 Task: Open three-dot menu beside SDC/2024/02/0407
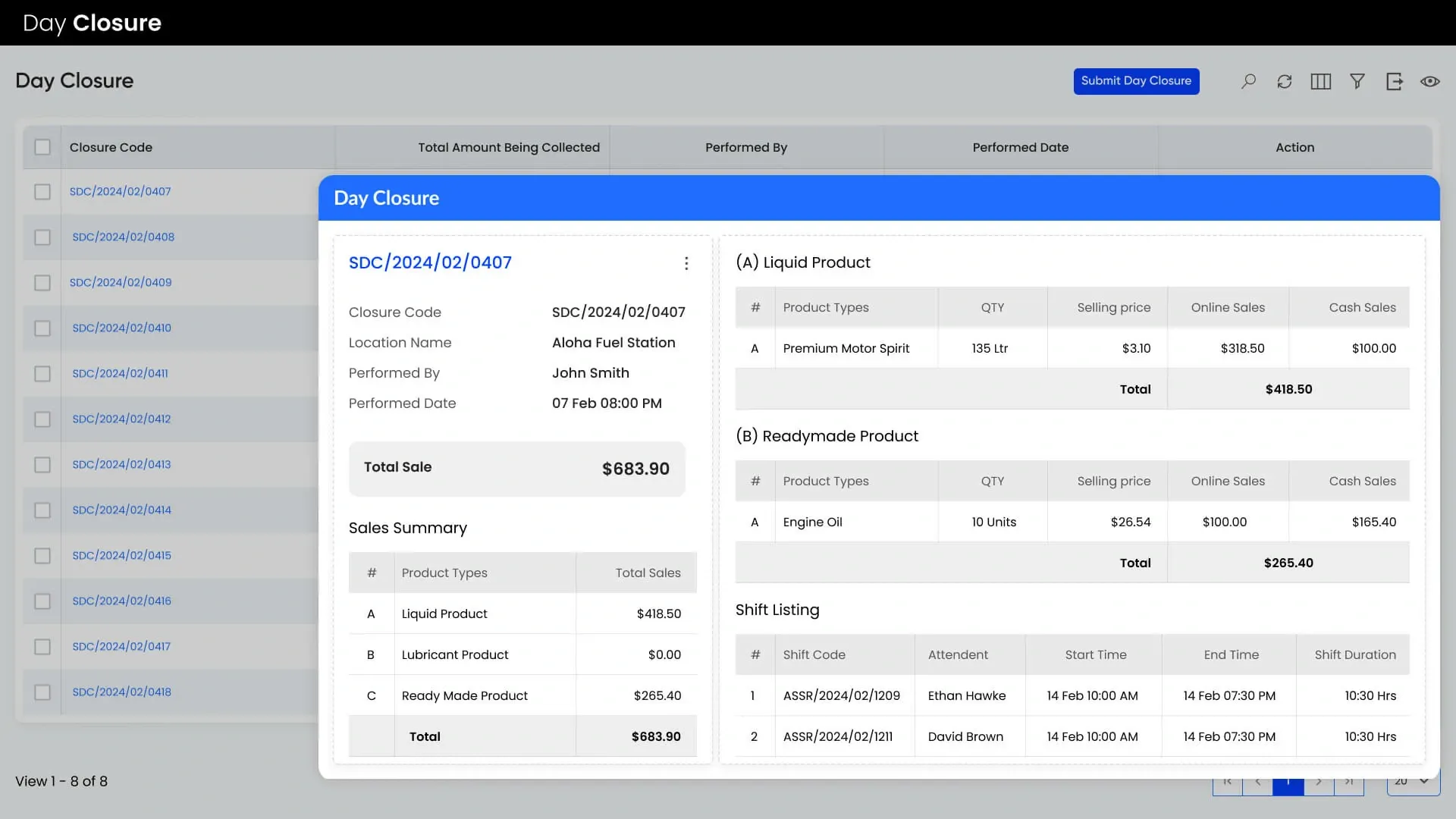point(686,263)
